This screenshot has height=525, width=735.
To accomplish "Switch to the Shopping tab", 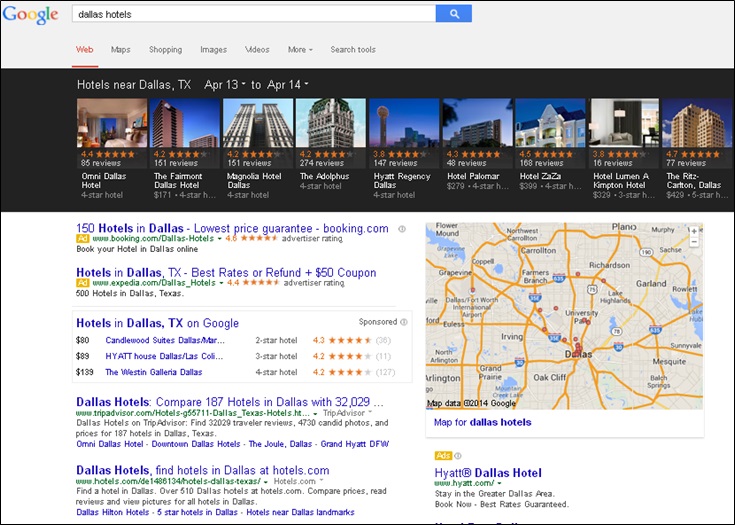I will point(165,50).
